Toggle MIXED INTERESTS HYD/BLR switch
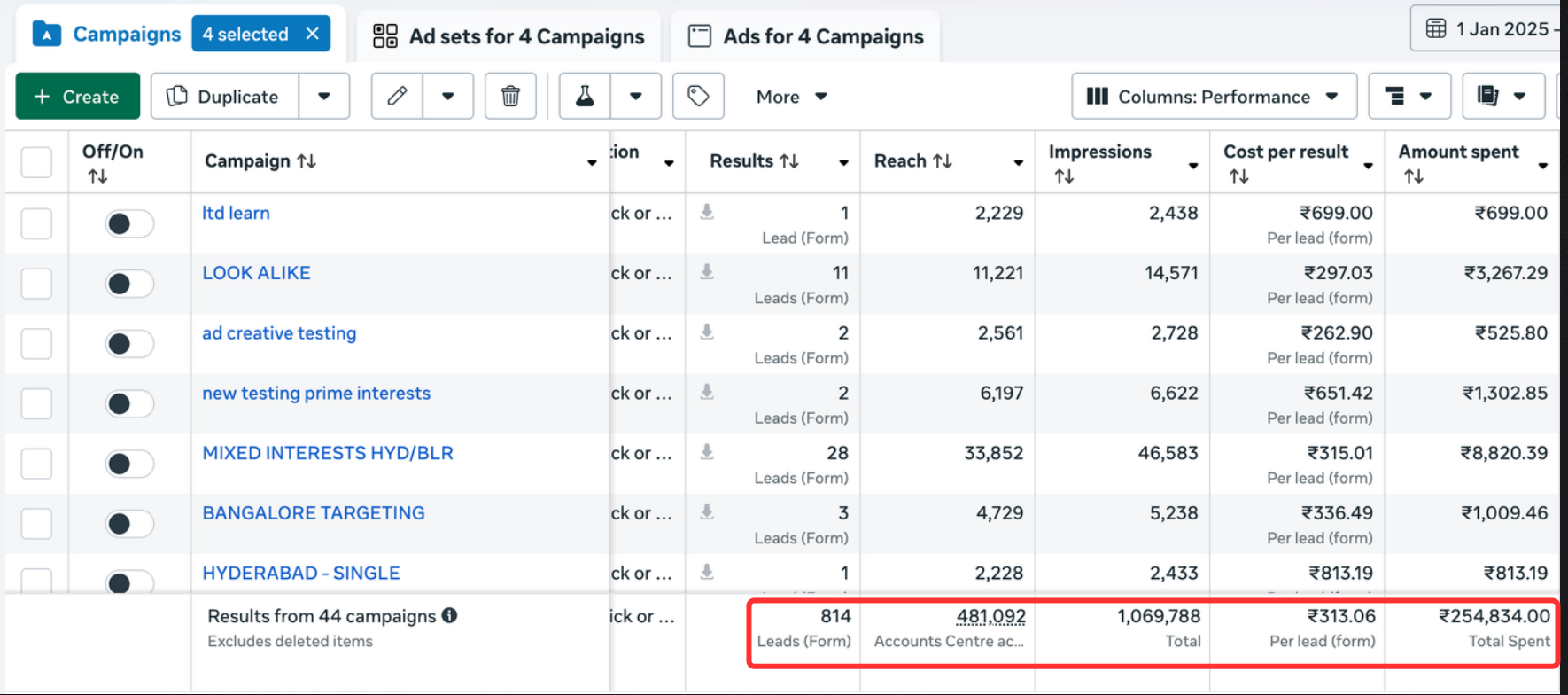1568x695 pixels. 129,464
